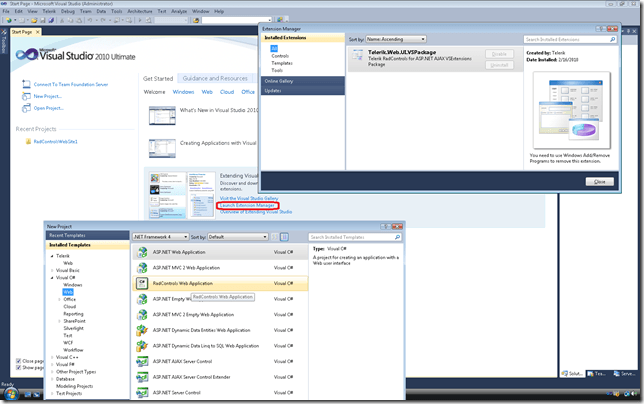Switch New Project list to medium icons view
The width and height of the screenshot is (644, 404).
[284, 237]
